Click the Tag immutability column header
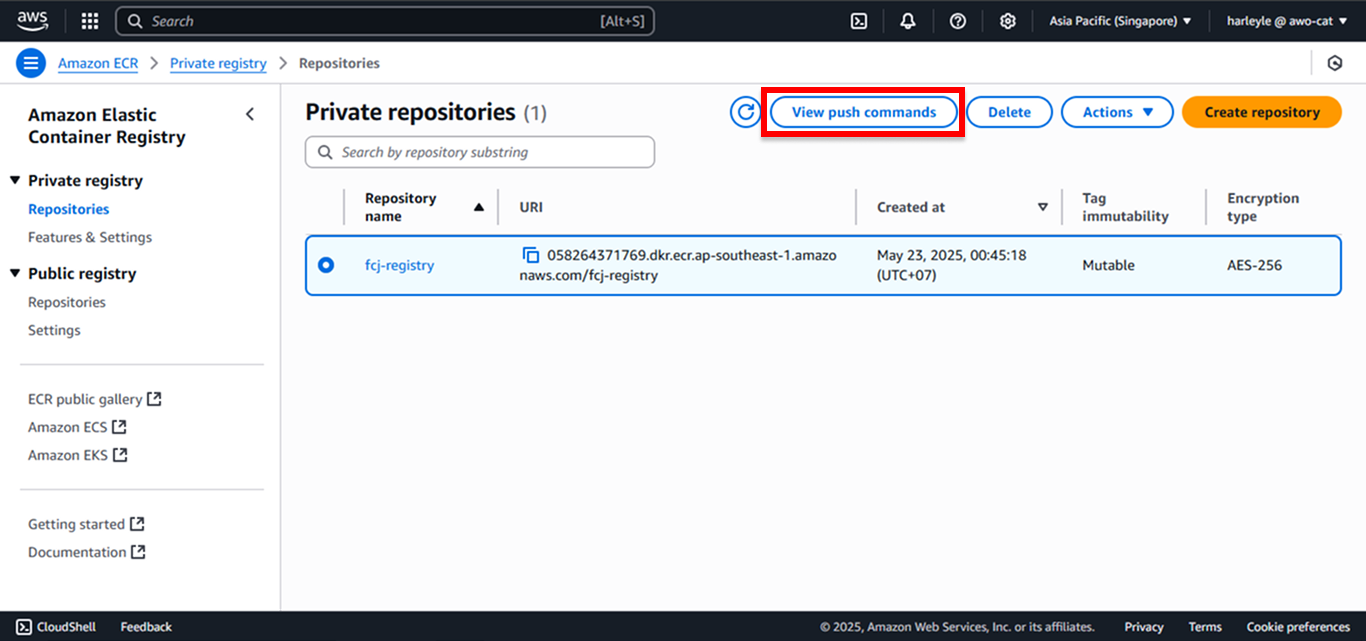The width and height of the screenshot is (1366, 641). (x=1125, y=207)
